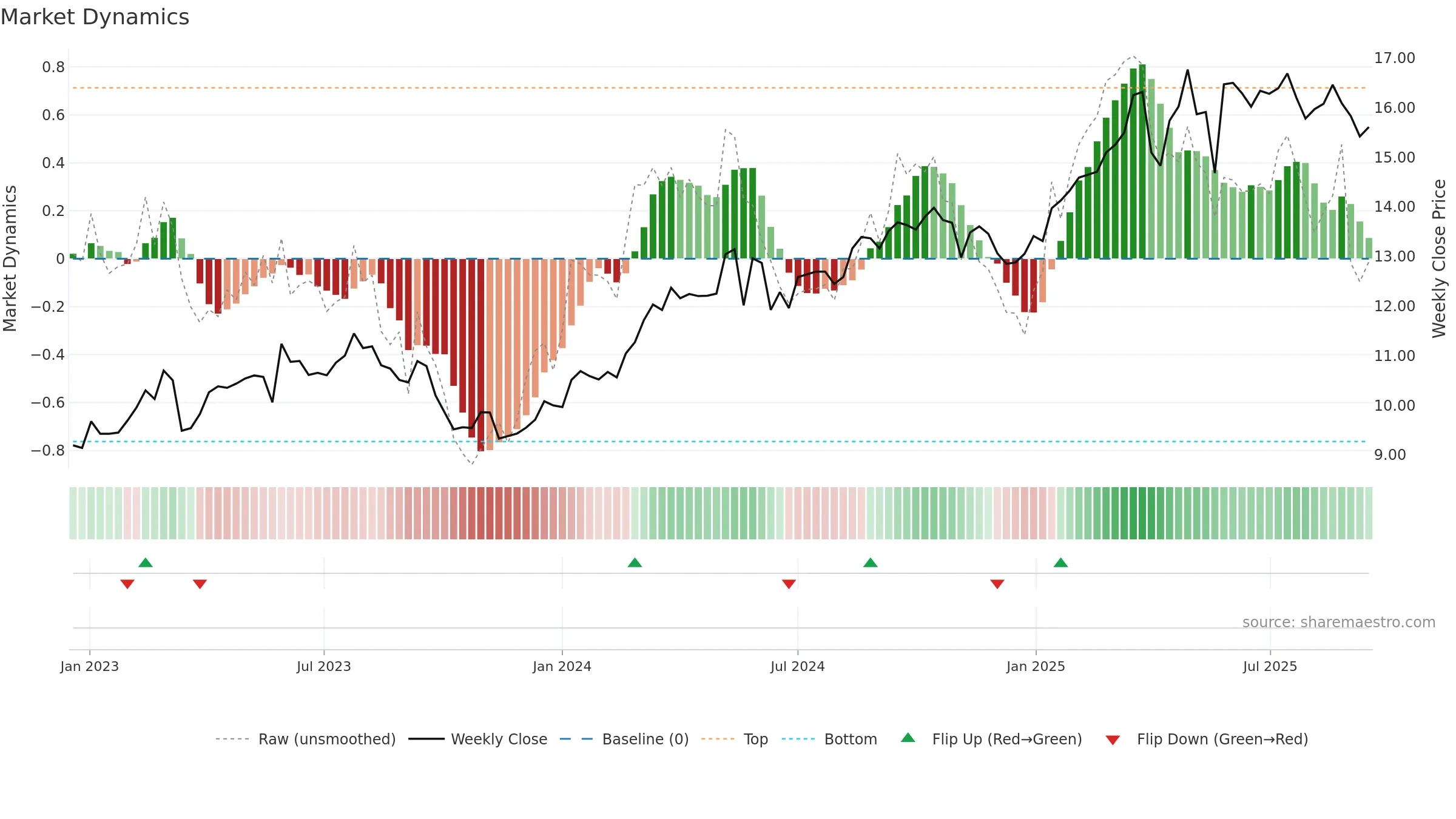Click the Jan 2025 x-axis label
Image resolution: width=1456 pixels, height=819 pixels.
[1036, 666]
